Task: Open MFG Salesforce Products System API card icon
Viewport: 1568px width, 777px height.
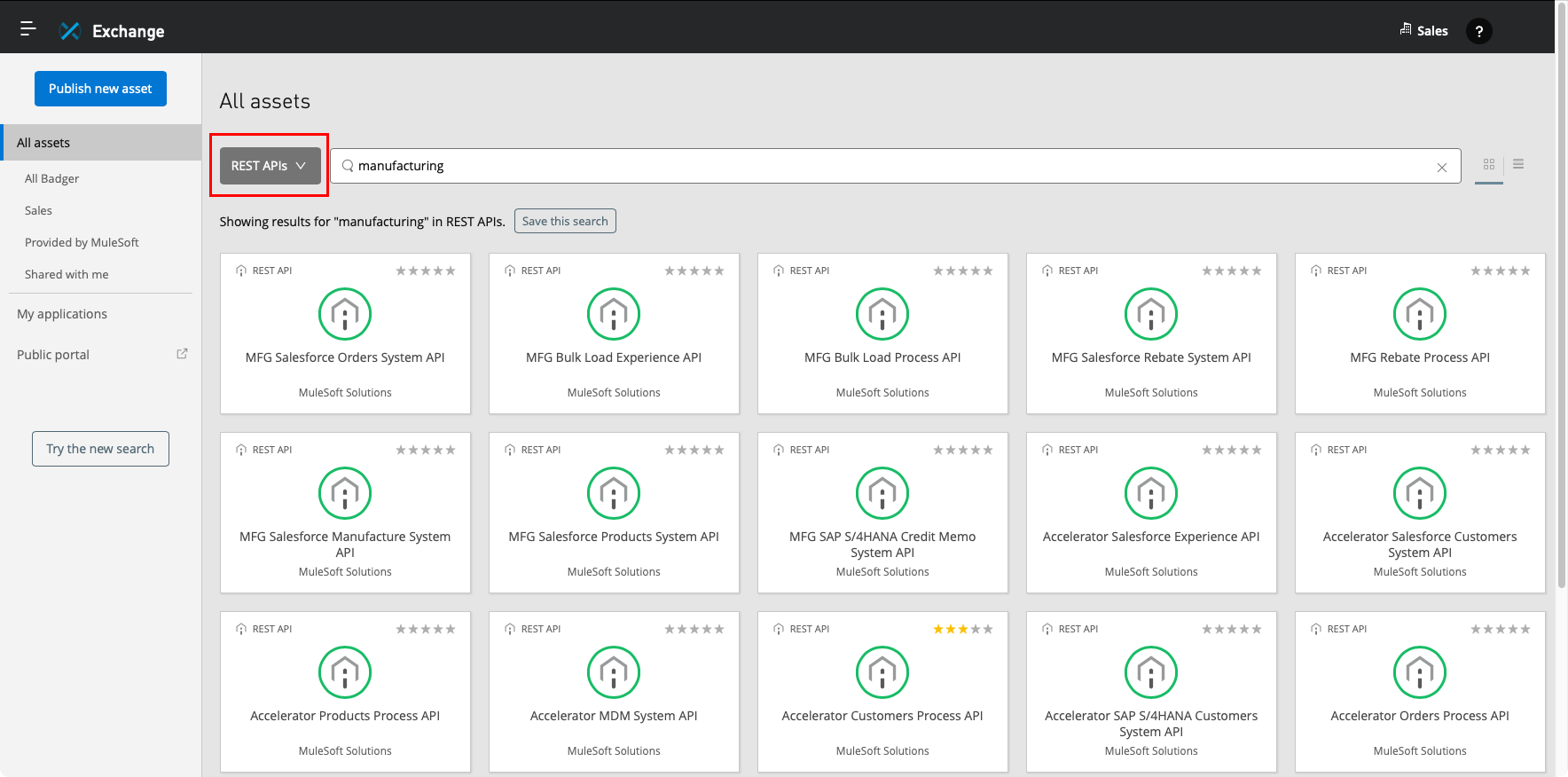Action: click(614, 493)
